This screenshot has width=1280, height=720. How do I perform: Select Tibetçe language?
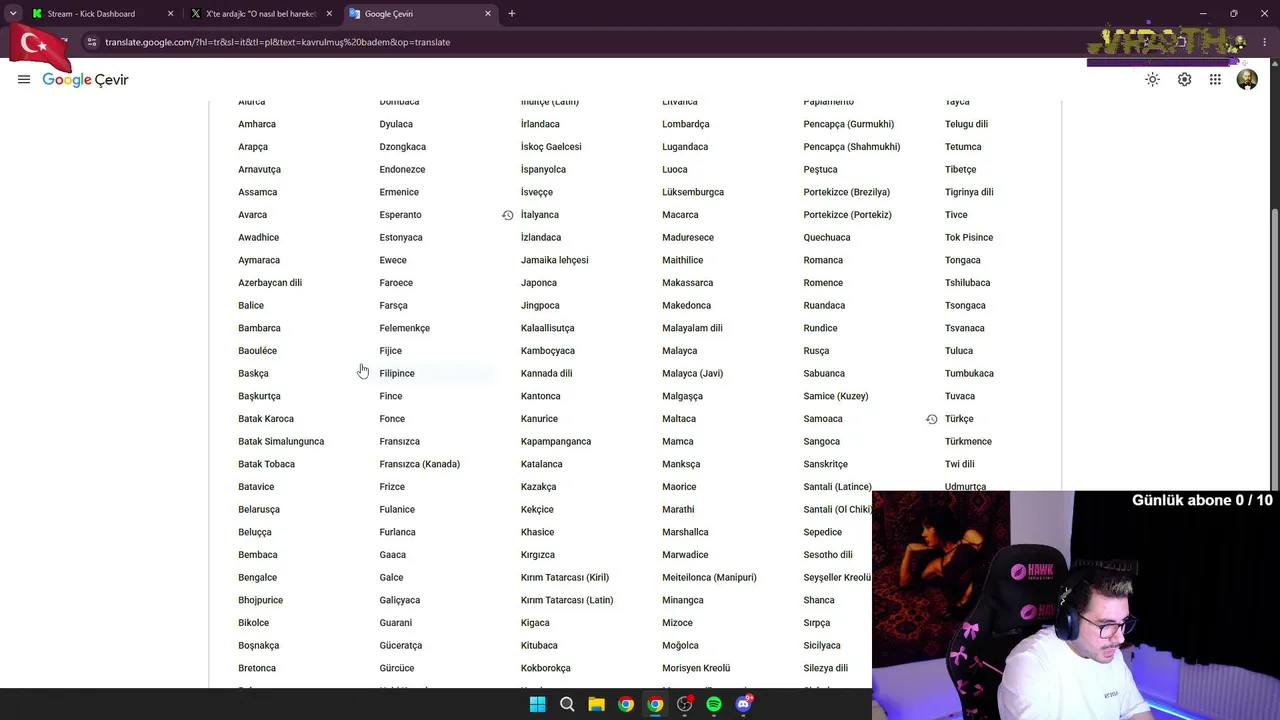pos(960,170)
